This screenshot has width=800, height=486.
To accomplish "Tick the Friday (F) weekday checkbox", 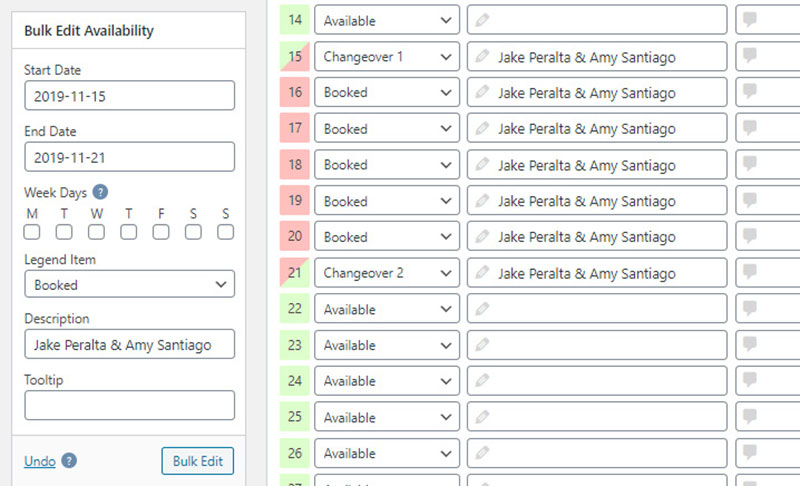I will 161,232.
